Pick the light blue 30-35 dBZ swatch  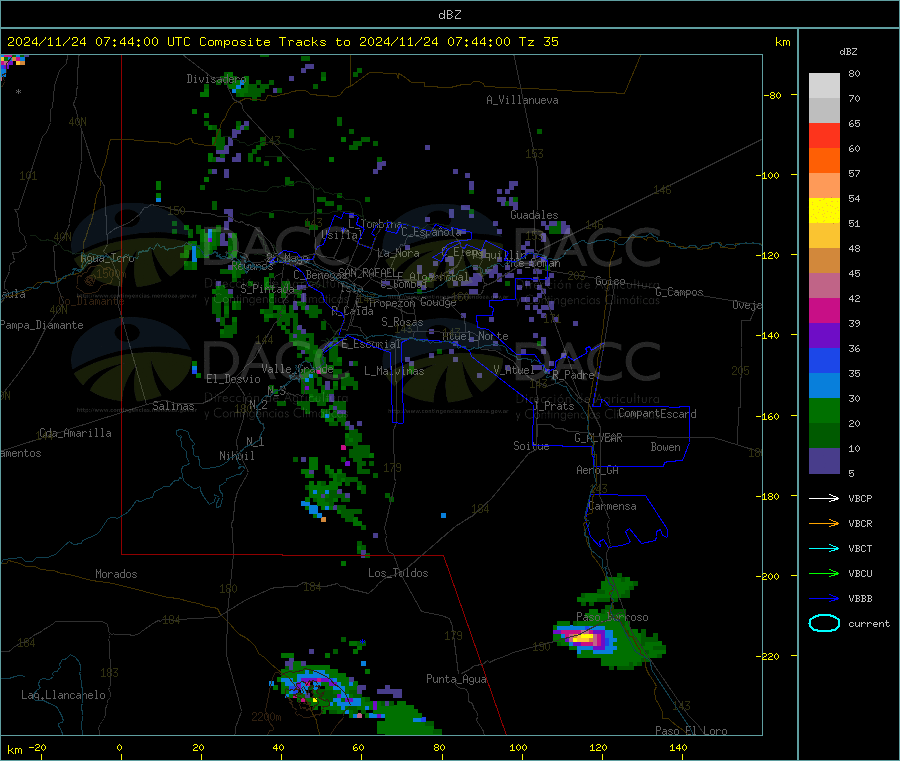pyautogui.click(x=824, y=386)
